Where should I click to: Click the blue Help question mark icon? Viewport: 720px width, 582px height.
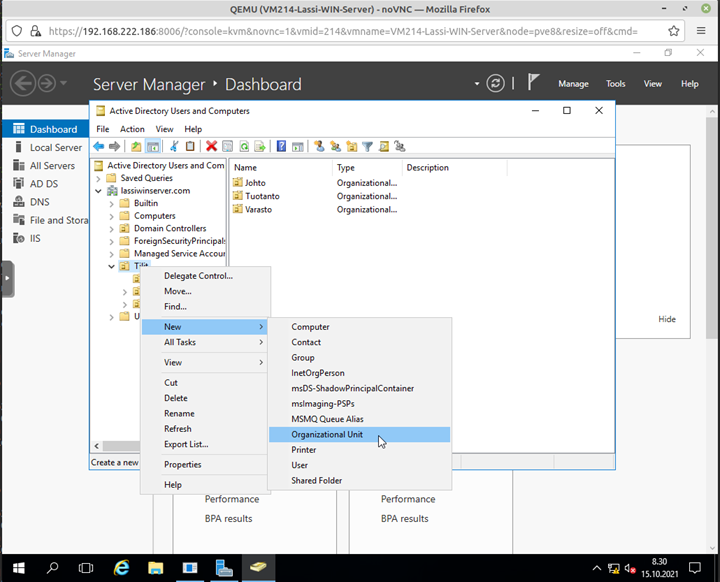(281, 147)
